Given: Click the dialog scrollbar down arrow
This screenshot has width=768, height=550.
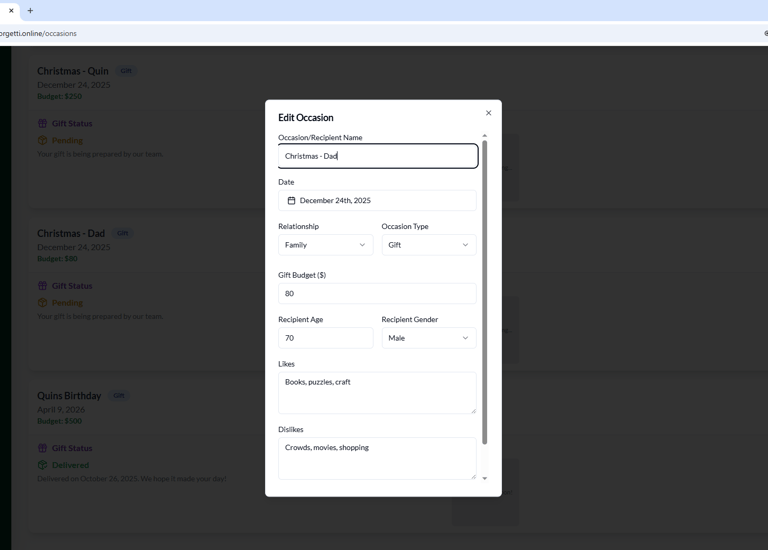Looking at the screenshot, I should click(x=485, y=478).
